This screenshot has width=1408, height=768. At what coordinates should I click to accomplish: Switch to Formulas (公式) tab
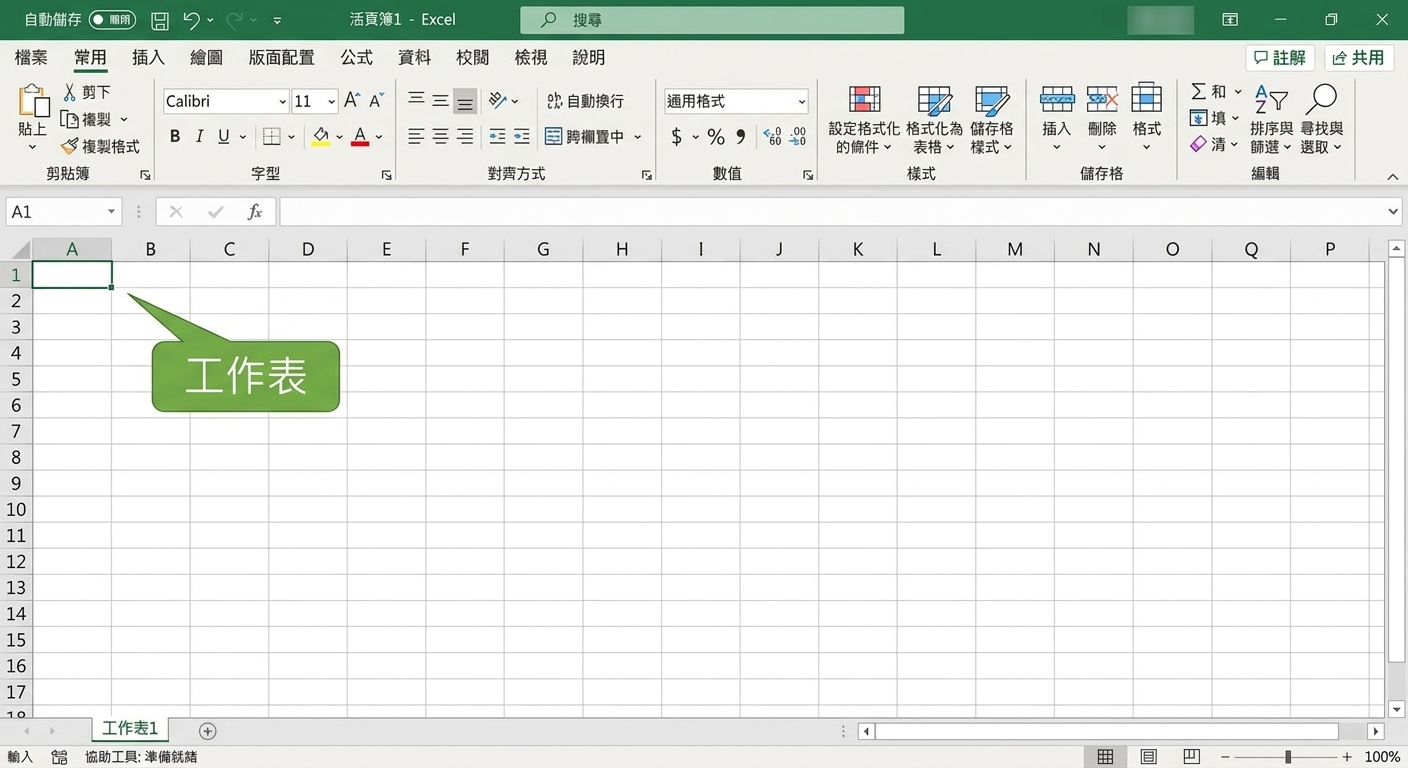click(x=356, y=58)
